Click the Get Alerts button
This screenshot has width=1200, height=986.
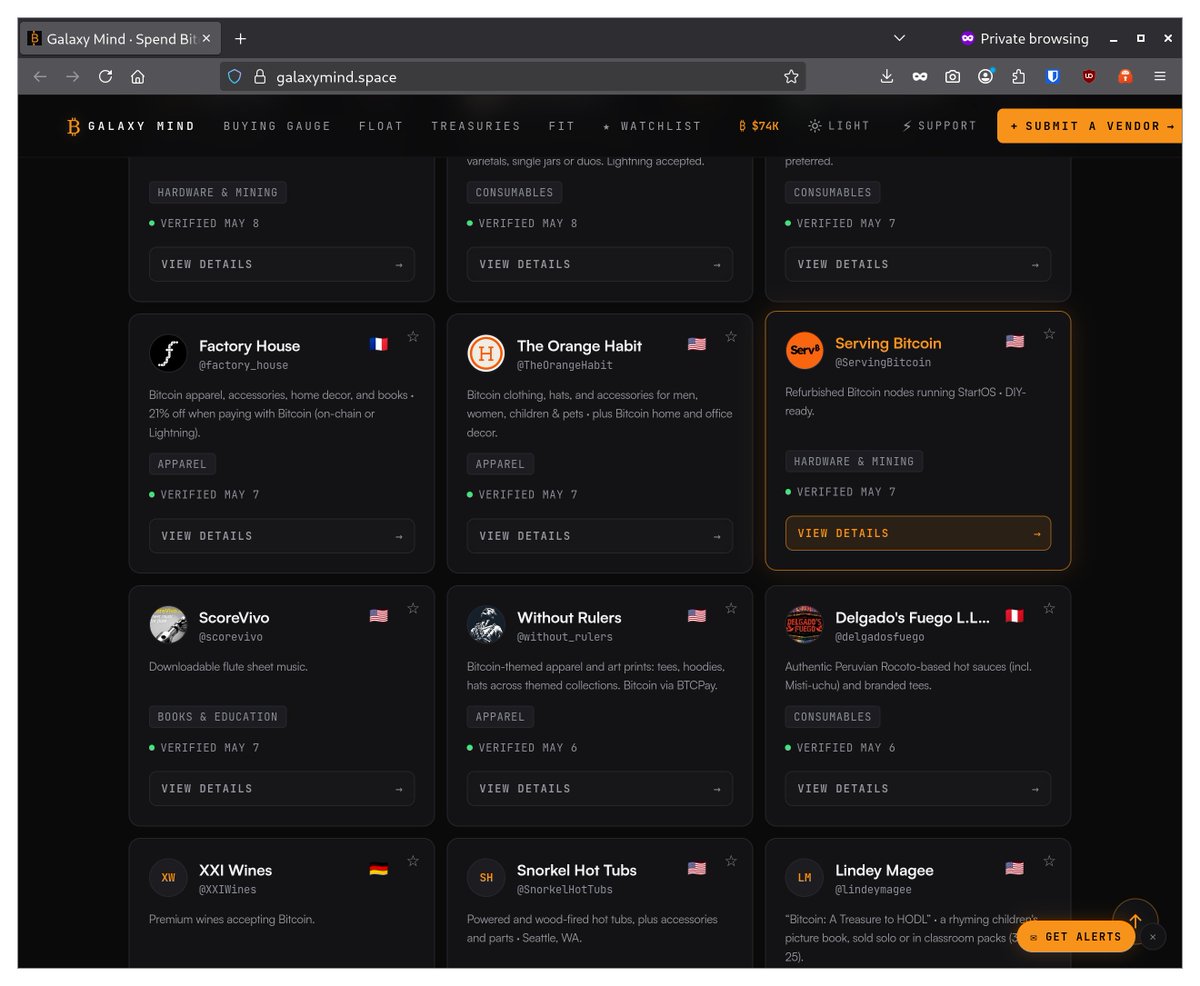coord(1076,937)
